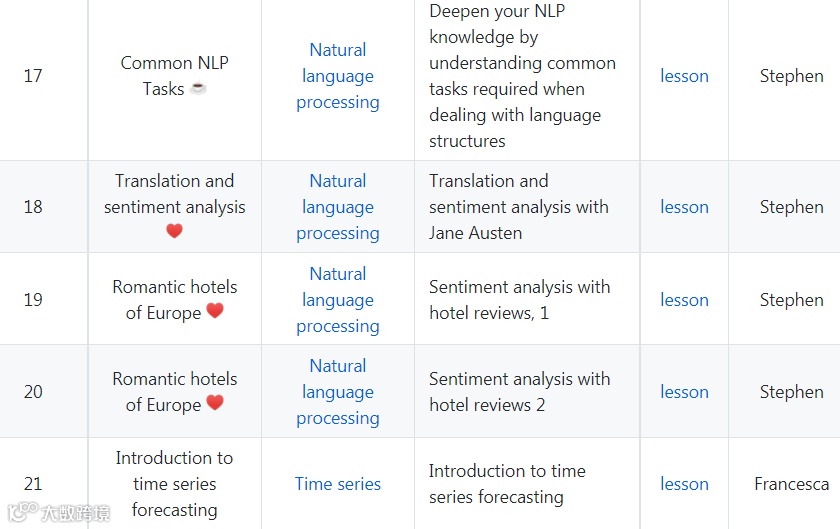Follow Natural language processing link in row 18
The width and height of the screenshot is (840, 529).
338,207
